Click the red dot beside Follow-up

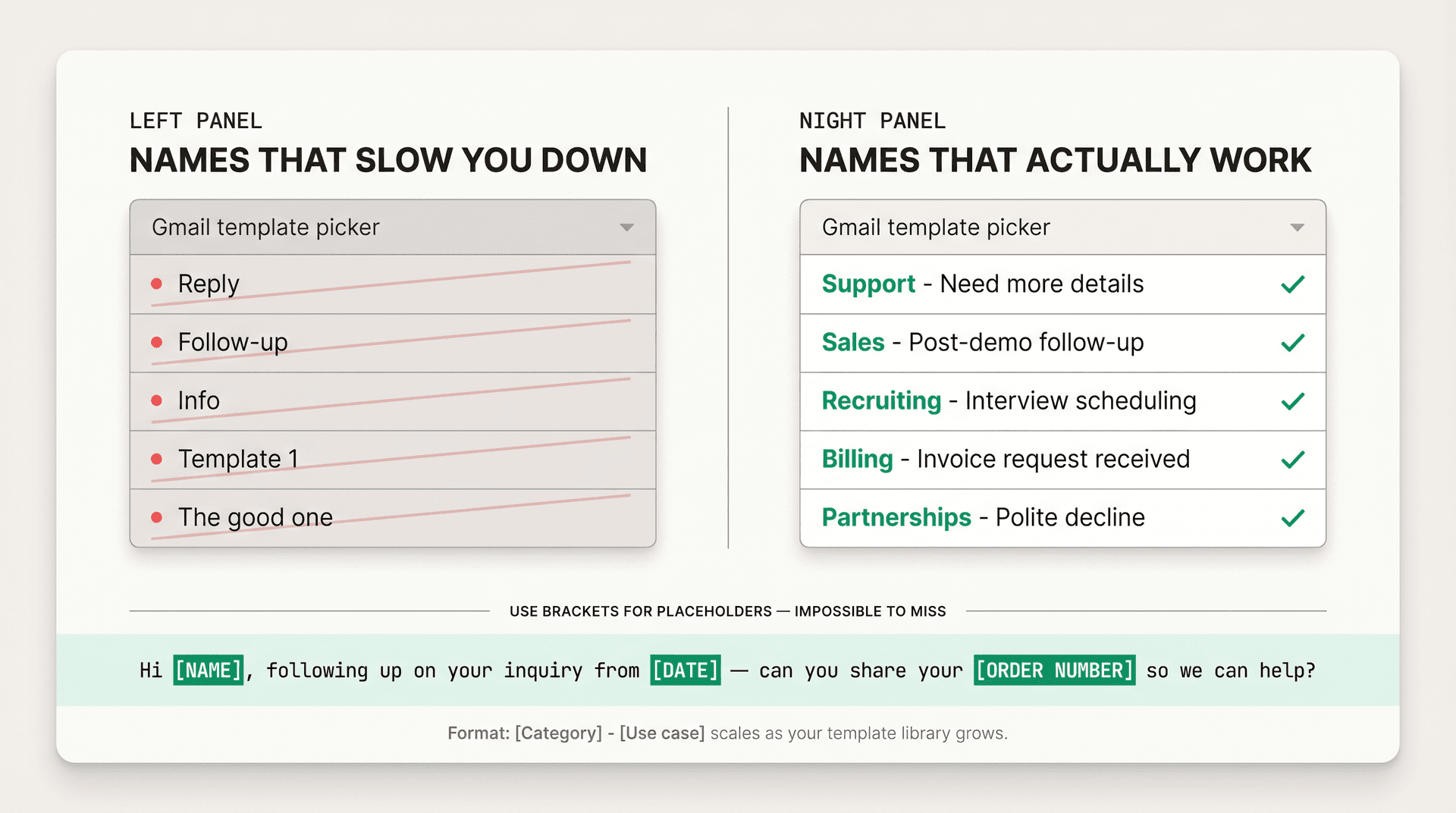pos(157,342)
